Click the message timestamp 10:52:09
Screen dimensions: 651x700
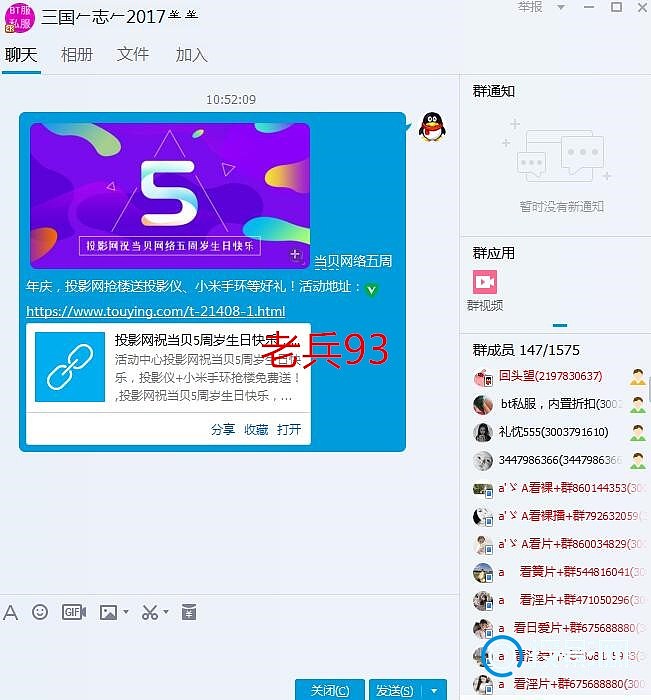coord(231,99)
